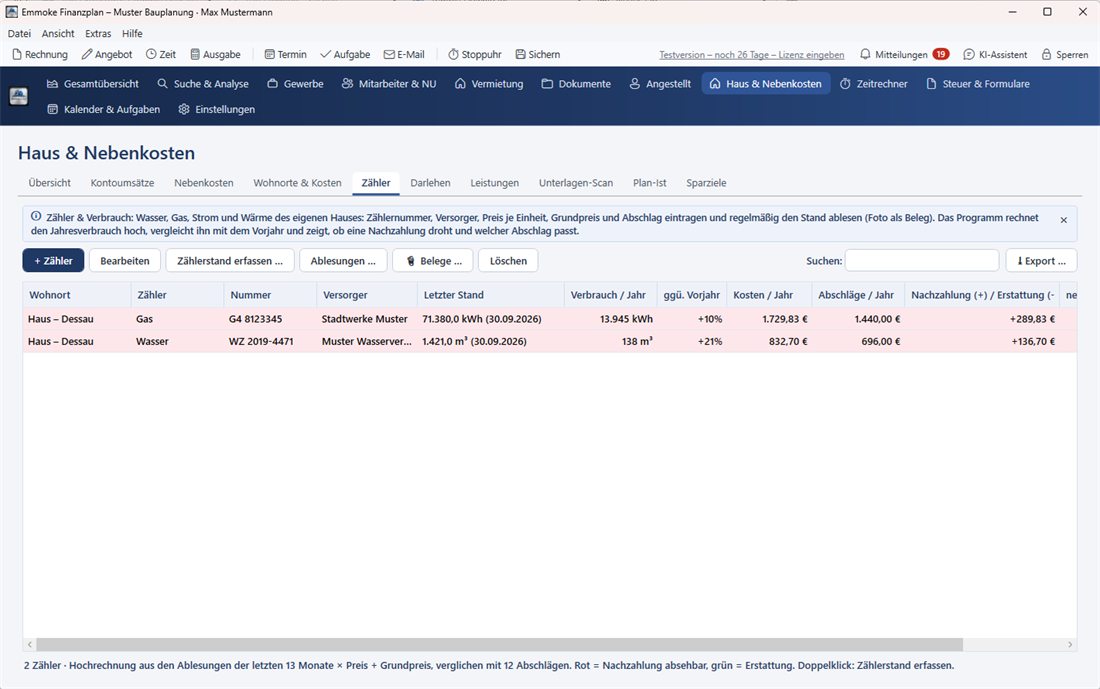
Task: Click the horizontal scrollbar of the table
Action: point(499,644)
